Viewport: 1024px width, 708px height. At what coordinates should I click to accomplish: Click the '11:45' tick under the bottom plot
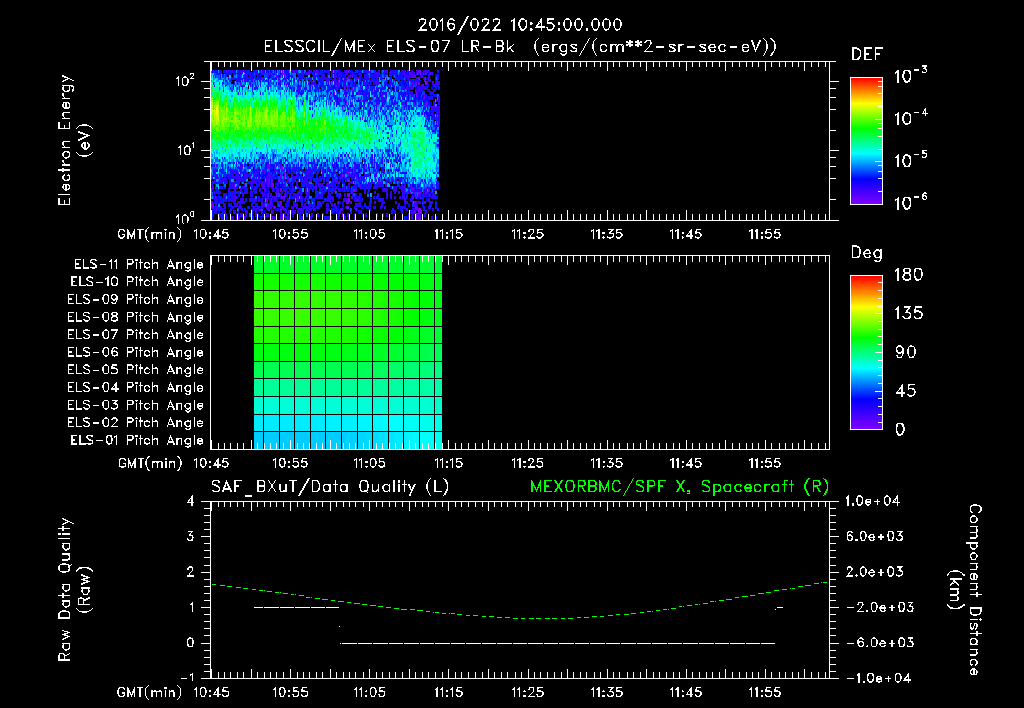685,692
